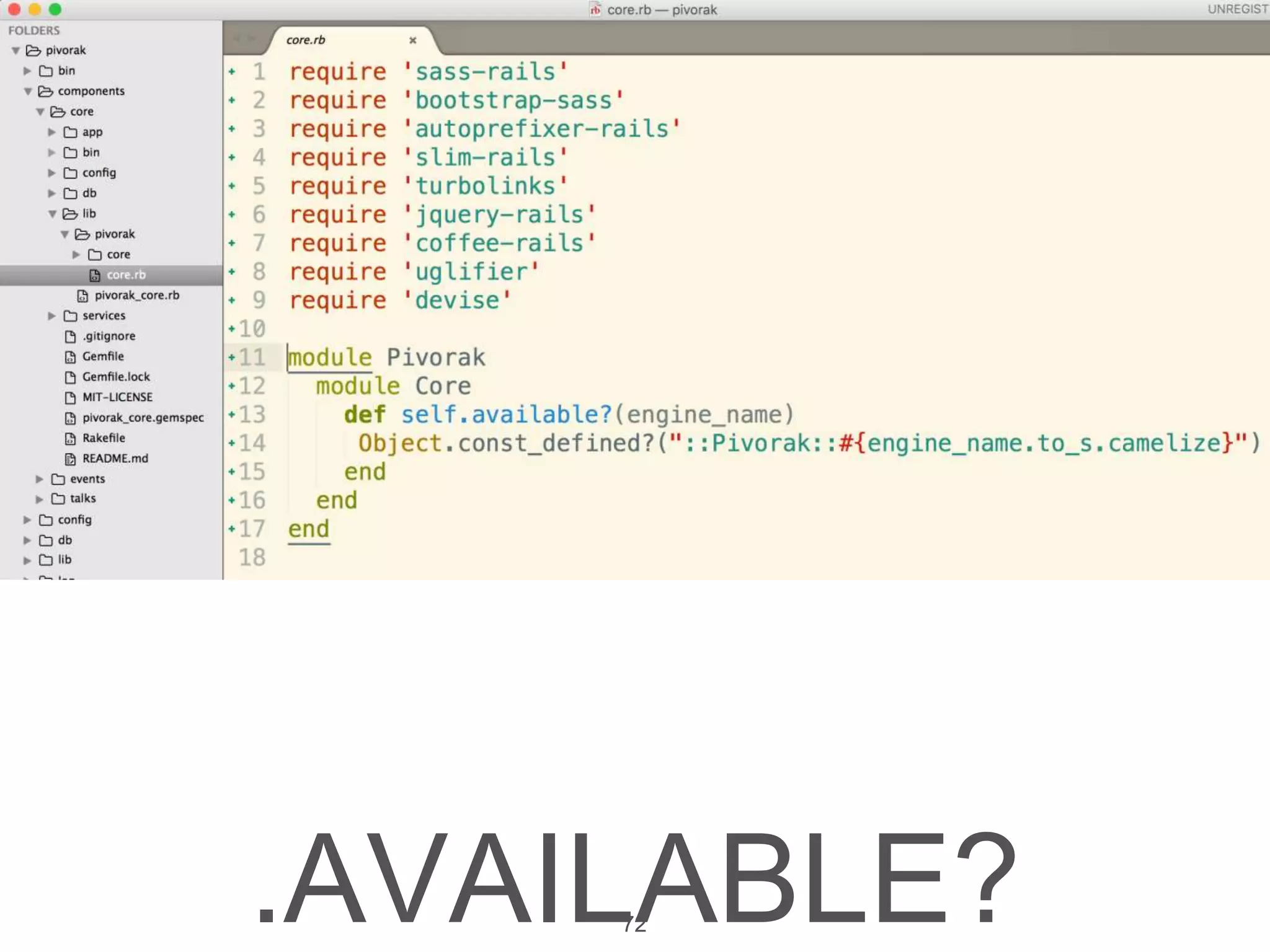Click the README.md file icon
Viewport: 1270px width, 952px height.
[x=70, y=459]
